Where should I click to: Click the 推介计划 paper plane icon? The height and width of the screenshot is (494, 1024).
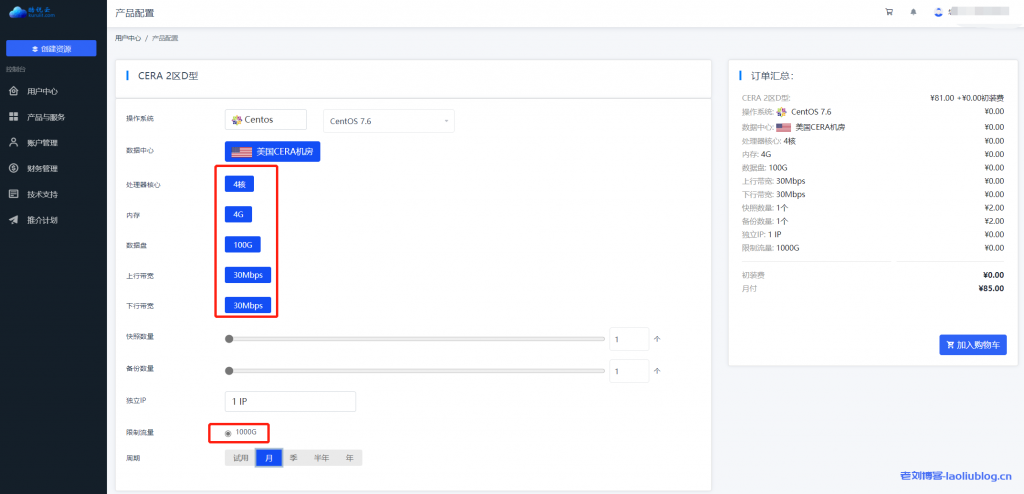[13, 220]
